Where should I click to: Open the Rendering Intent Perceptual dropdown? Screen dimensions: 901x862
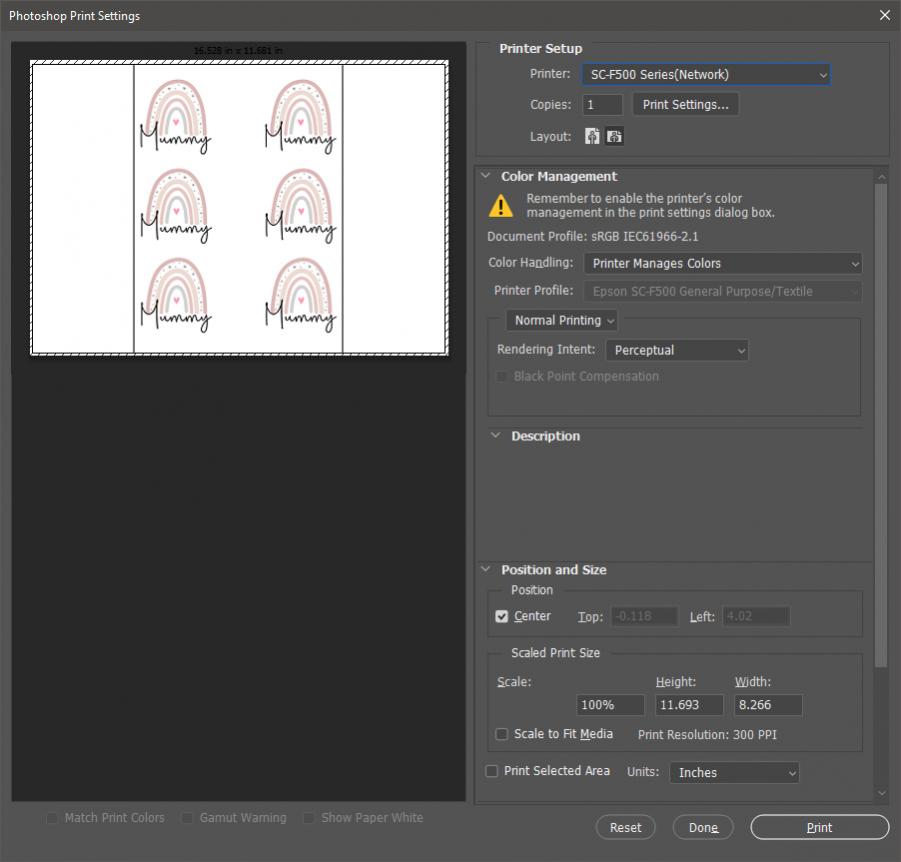click(x=677, y=350)
